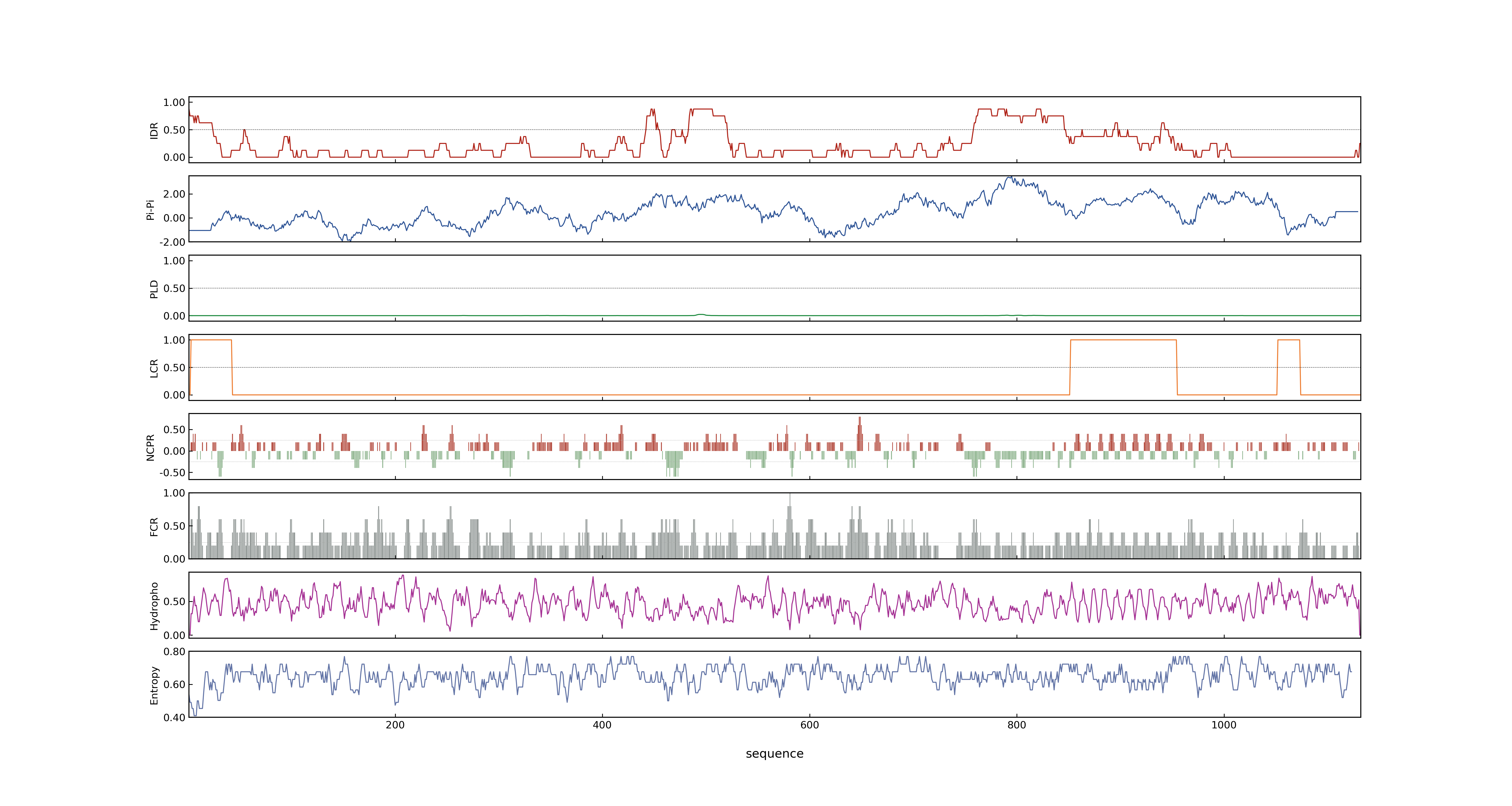Click the Pi-Pi curve peak near 800
This screenshot has height=806, width=1512.
pyautogui.click(x=1011, y=178)
